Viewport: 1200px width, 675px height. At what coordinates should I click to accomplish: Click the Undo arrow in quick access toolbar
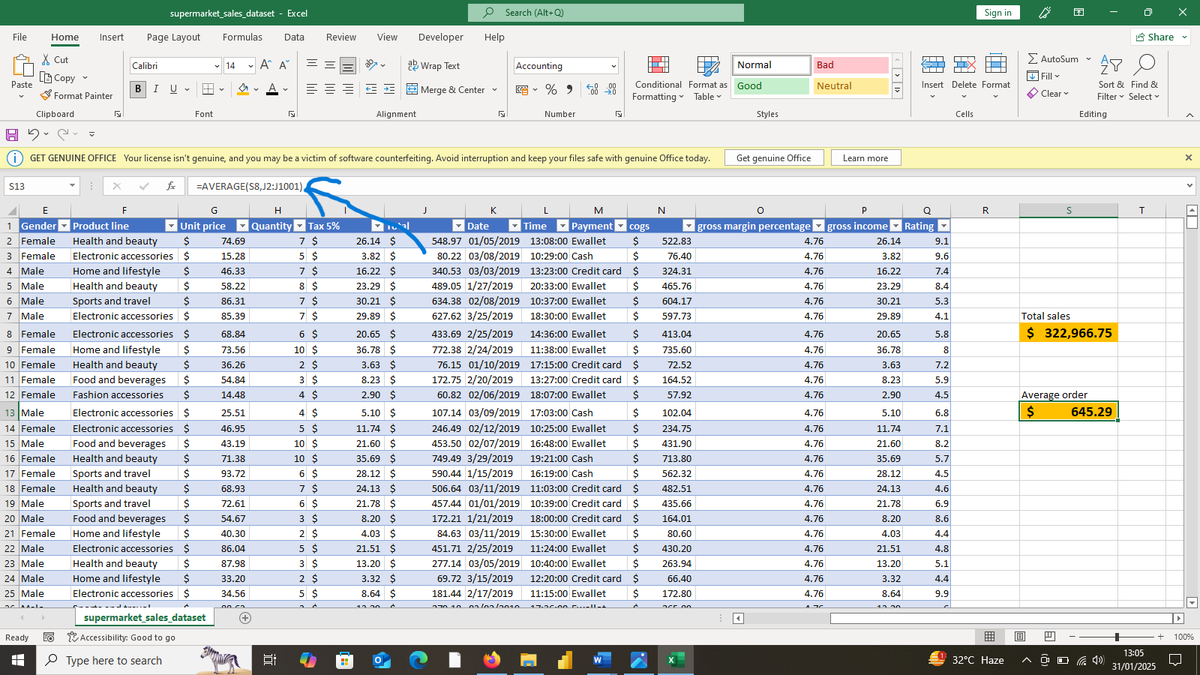point(32,133)
